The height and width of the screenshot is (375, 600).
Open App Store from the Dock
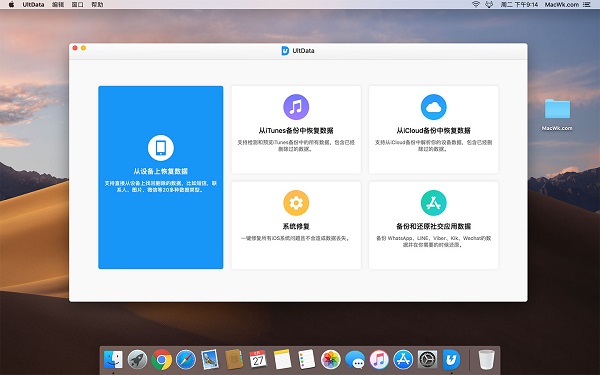coord(403,359)
